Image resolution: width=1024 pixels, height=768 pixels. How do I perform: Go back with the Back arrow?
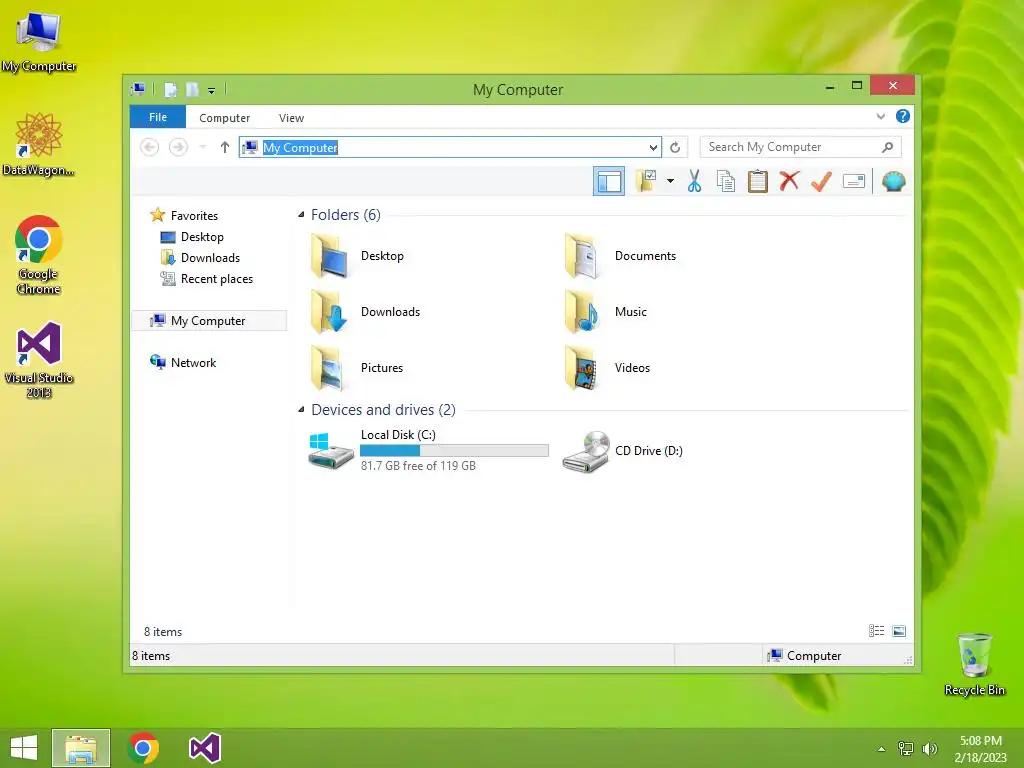150,147
